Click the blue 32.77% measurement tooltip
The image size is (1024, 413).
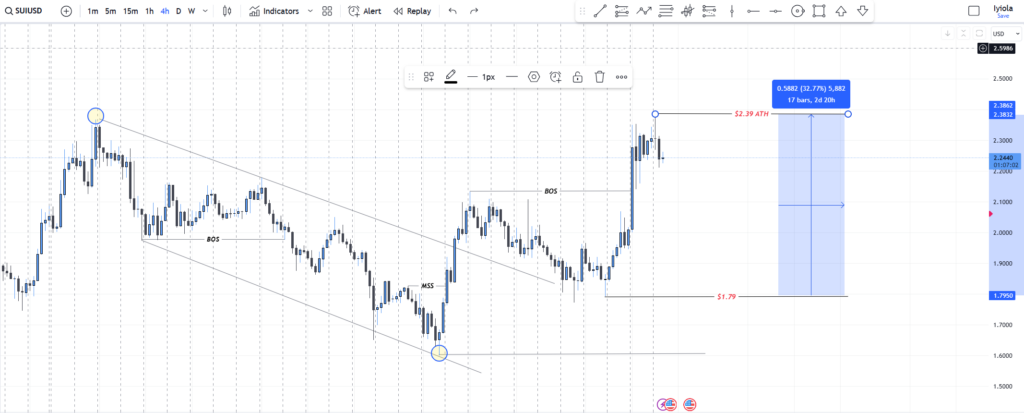(812, 94)
